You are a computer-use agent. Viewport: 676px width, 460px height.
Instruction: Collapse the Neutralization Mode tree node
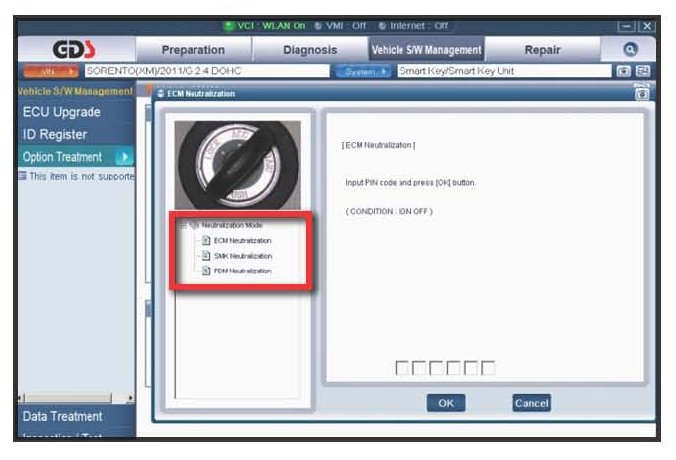183,226
